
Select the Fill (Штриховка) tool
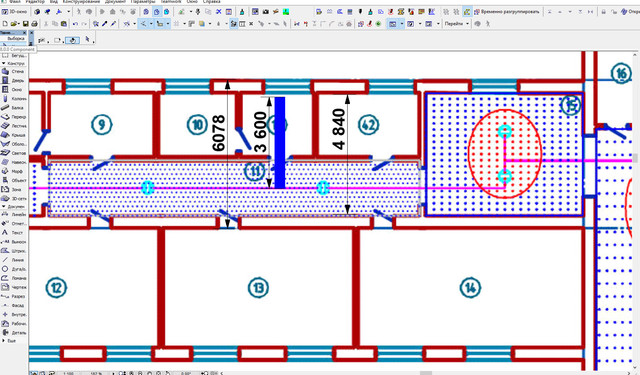coord(13,251)
